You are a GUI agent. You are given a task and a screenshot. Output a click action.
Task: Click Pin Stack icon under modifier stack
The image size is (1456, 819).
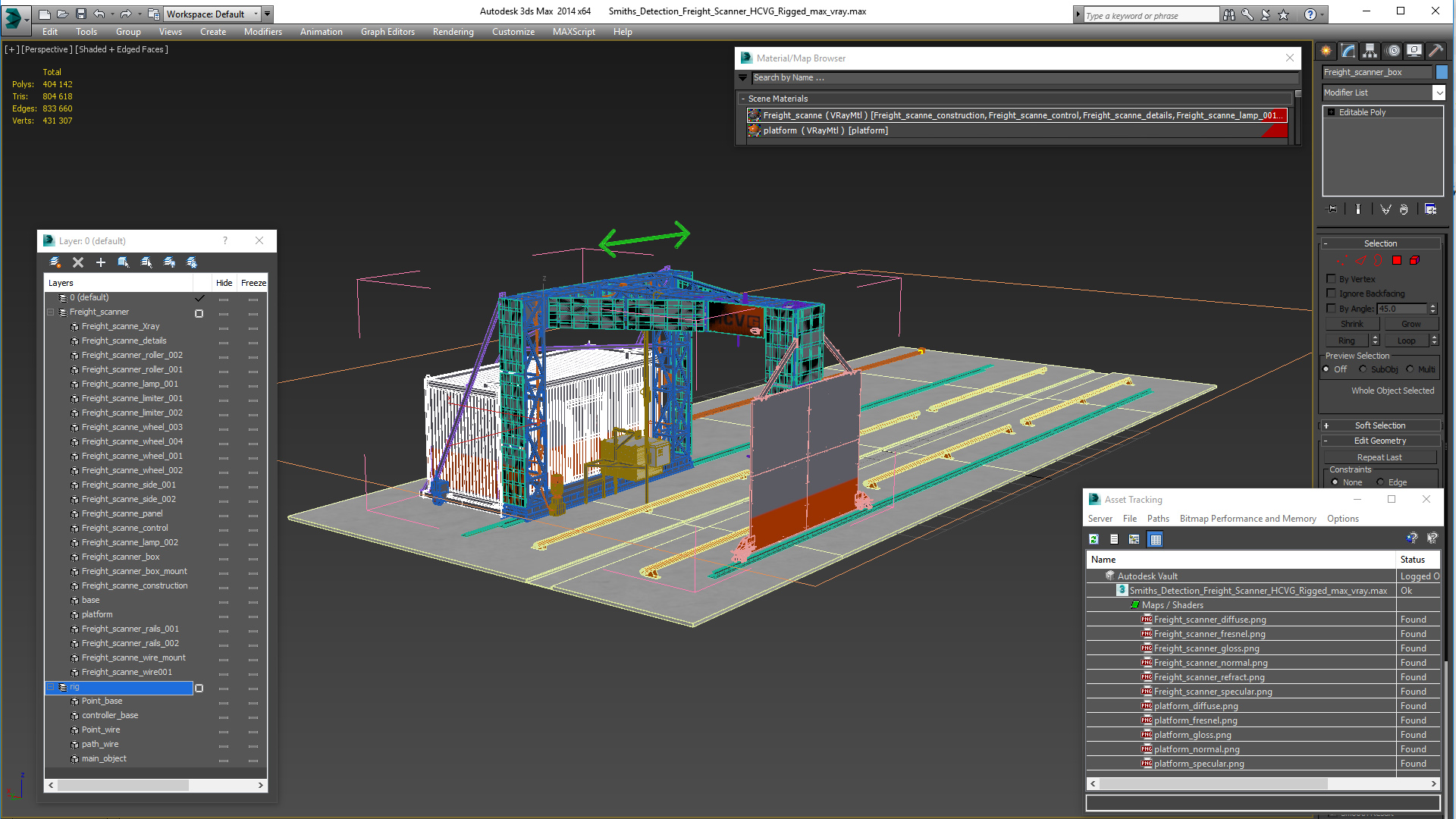tap(1332, 209)
